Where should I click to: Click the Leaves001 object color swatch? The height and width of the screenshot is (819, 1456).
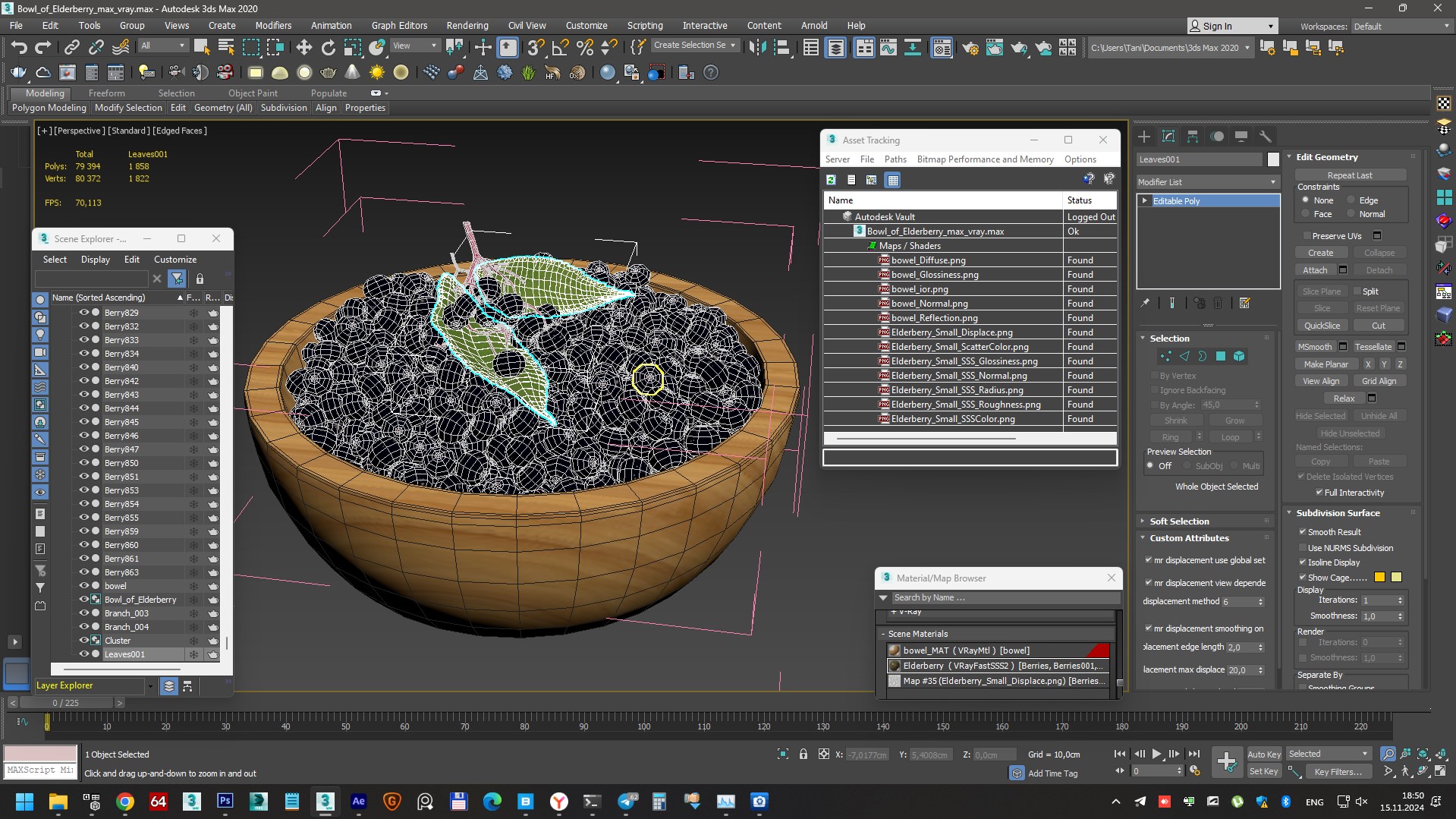1273,159
